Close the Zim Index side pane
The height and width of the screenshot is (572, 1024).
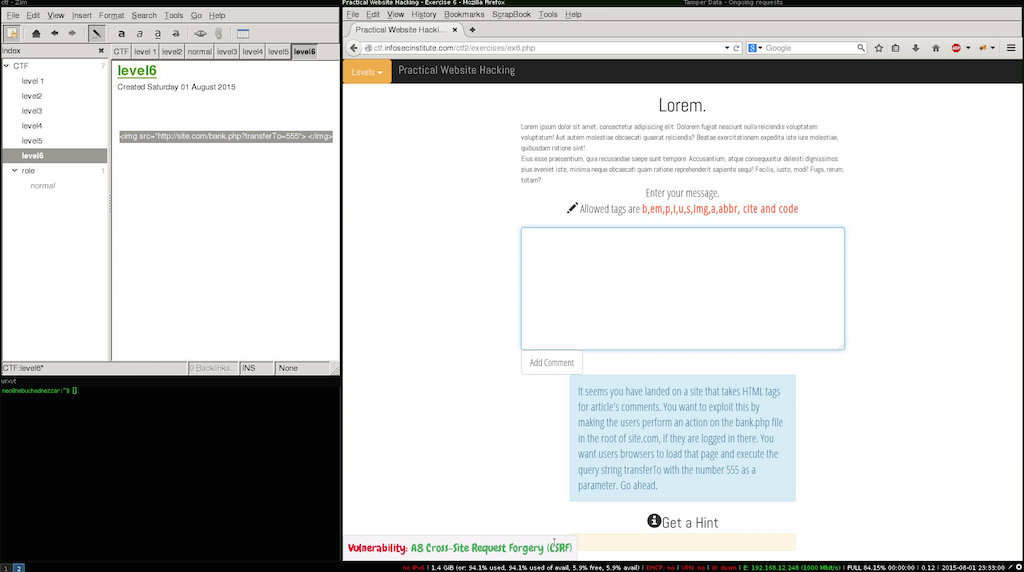click(x=101, y=51)
